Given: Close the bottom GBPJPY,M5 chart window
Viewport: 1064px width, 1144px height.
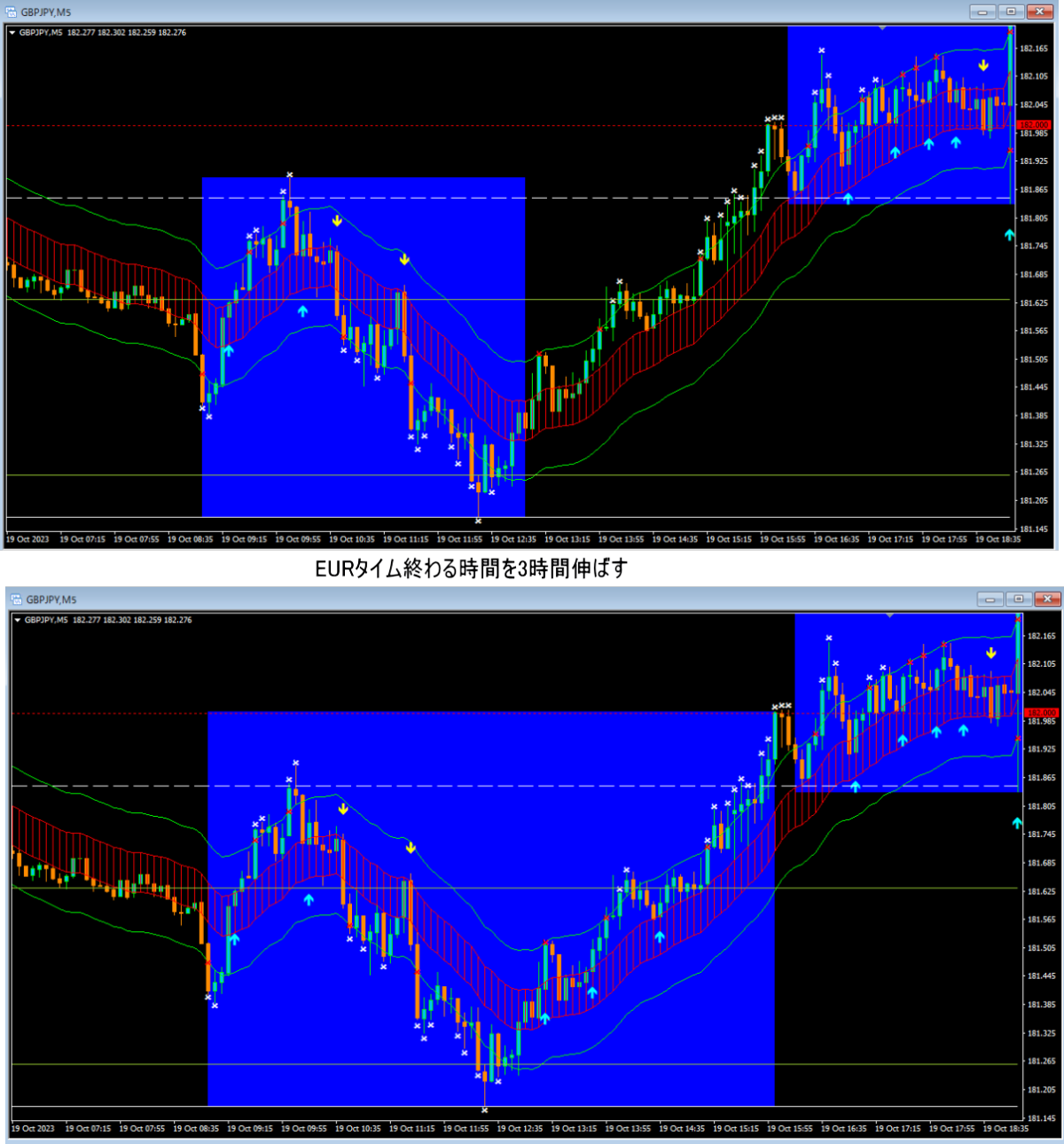Looking at the screenshot, I should (x=1047, y=599).
